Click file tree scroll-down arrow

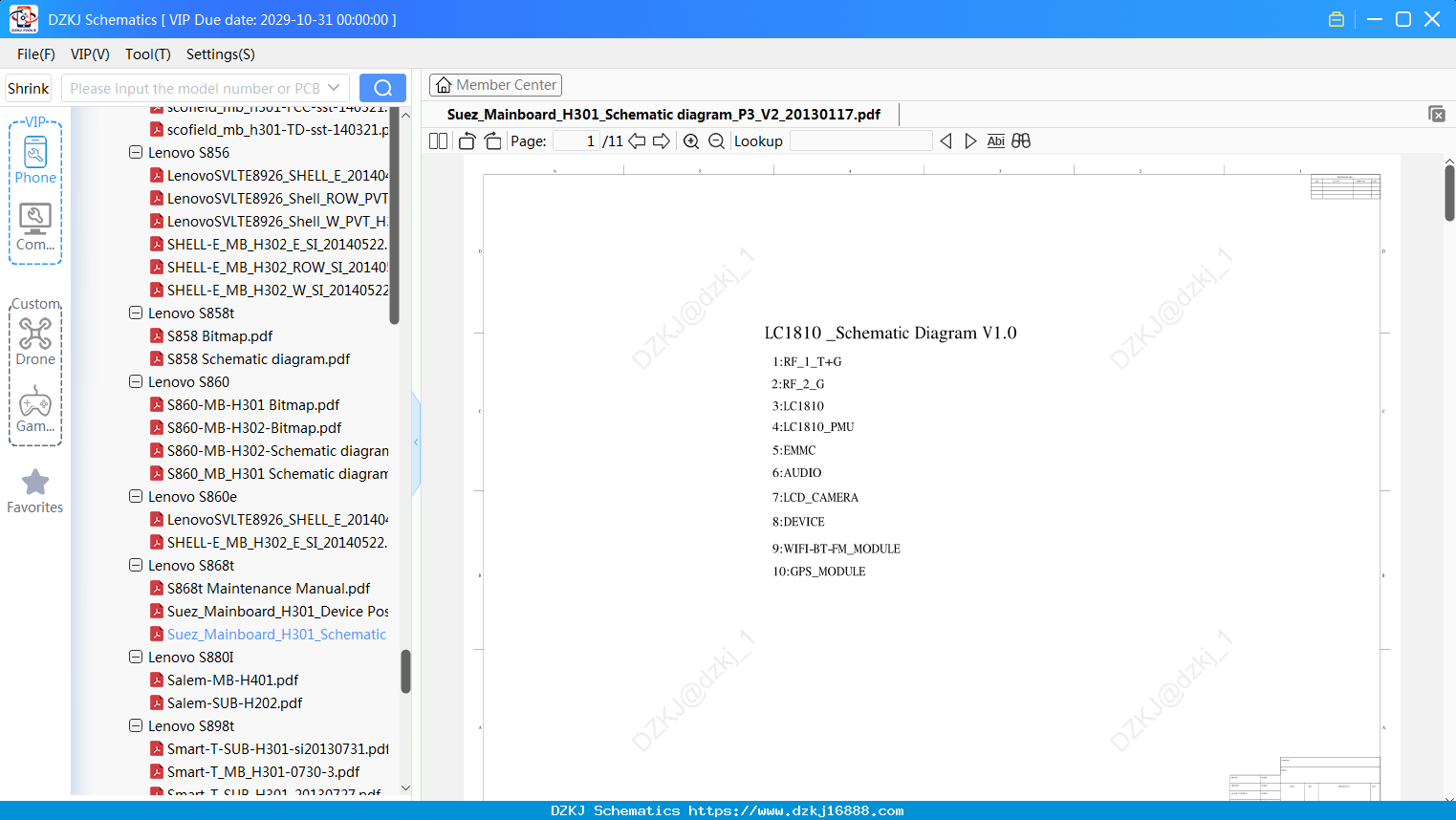click(405, 788)
